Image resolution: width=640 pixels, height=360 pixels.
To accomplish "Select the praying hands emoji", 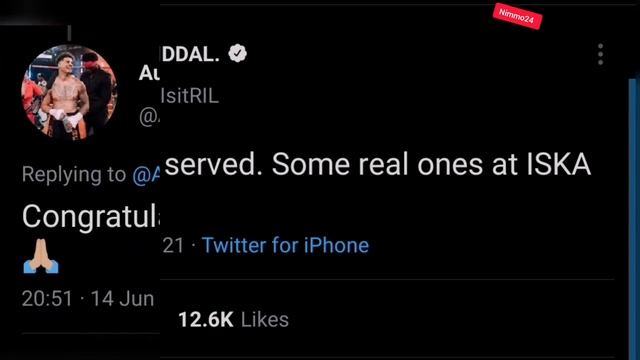I will [41, 256].
